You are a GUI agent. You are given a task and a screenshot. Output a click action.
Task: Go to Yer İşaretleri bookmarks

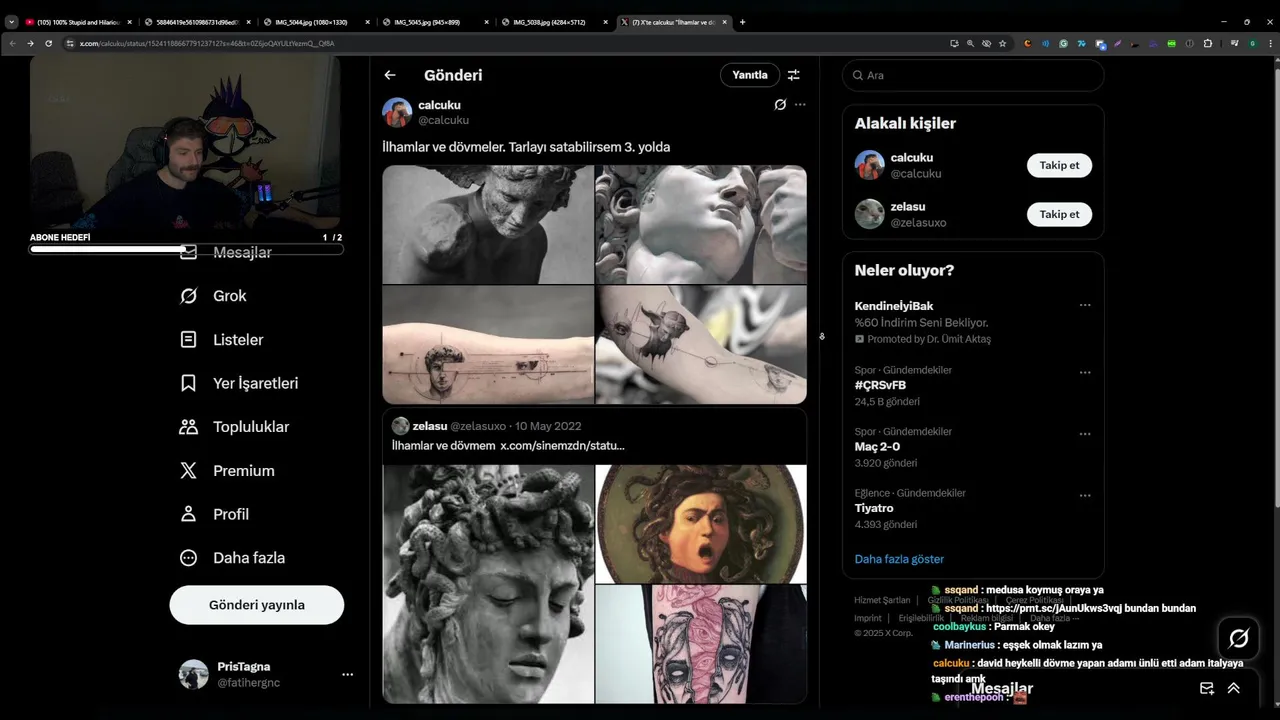pos(238,383)
